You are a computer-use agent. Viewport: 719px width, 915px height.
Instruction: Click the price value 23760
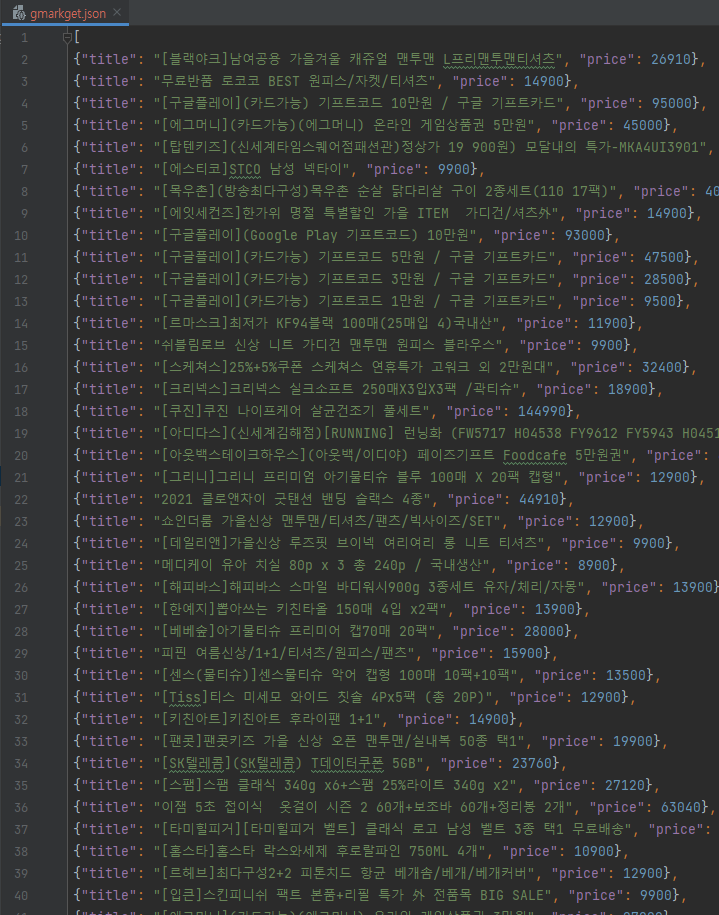point(532,763)
